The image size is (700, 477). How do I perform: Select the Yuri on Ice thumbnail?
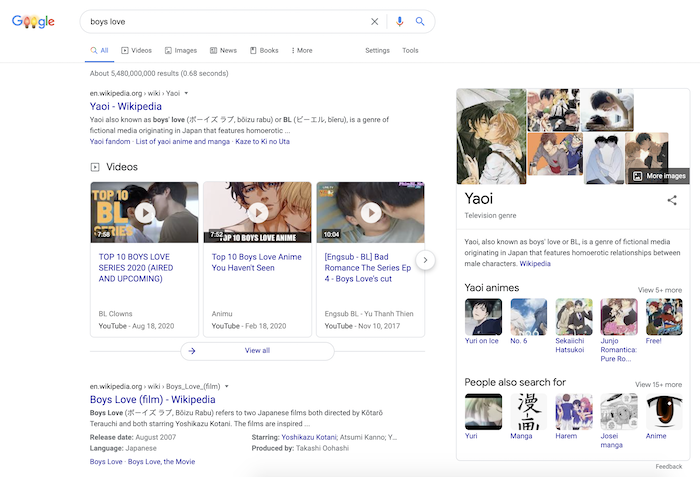483,317
